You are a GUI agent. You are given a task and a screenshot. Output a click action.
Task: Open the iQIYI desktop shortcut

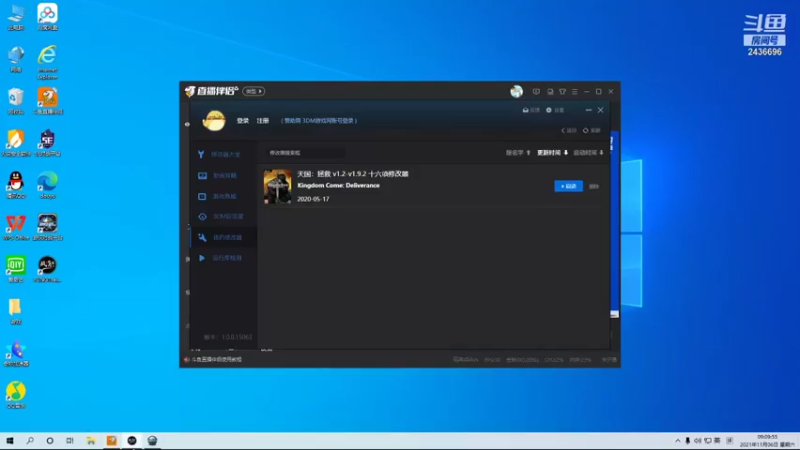coord(16,269)
